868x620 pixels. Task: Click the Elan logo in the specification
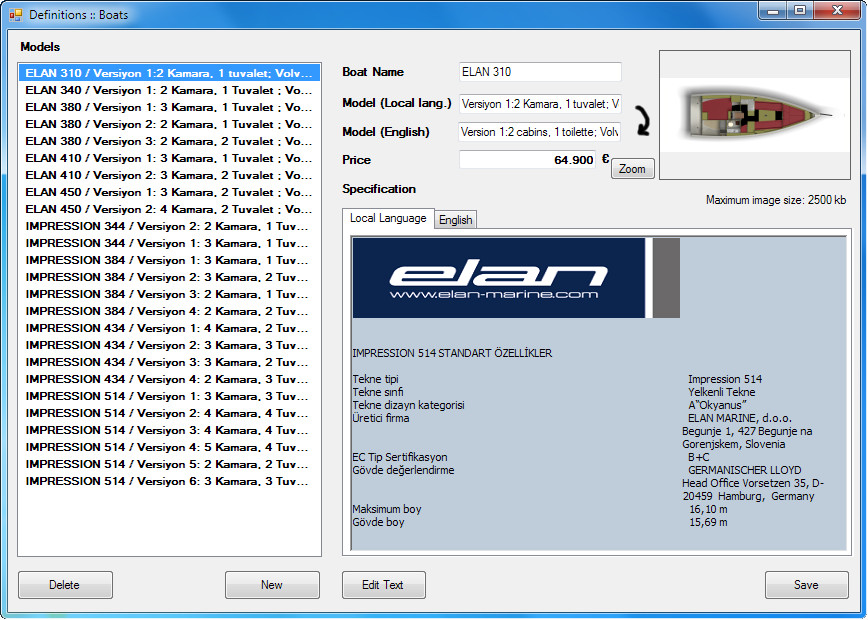pyautogui.click(x=499, y=278)
